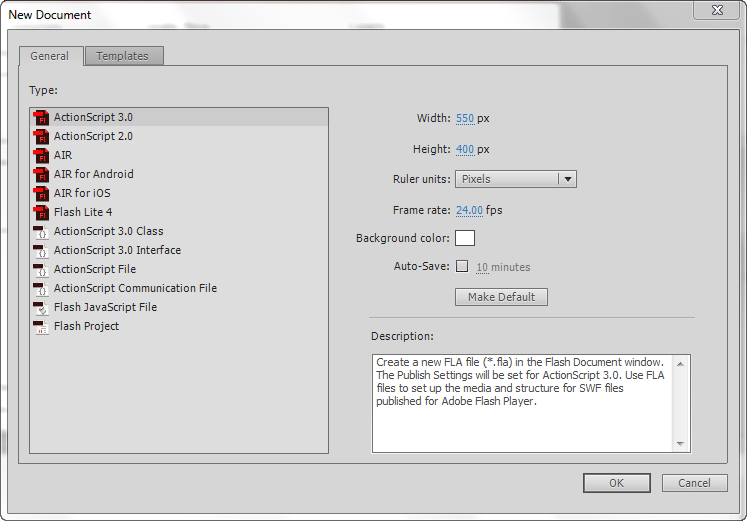Click Description scrollbar down arrow
747x521 pixels.
tap(680, 443)
